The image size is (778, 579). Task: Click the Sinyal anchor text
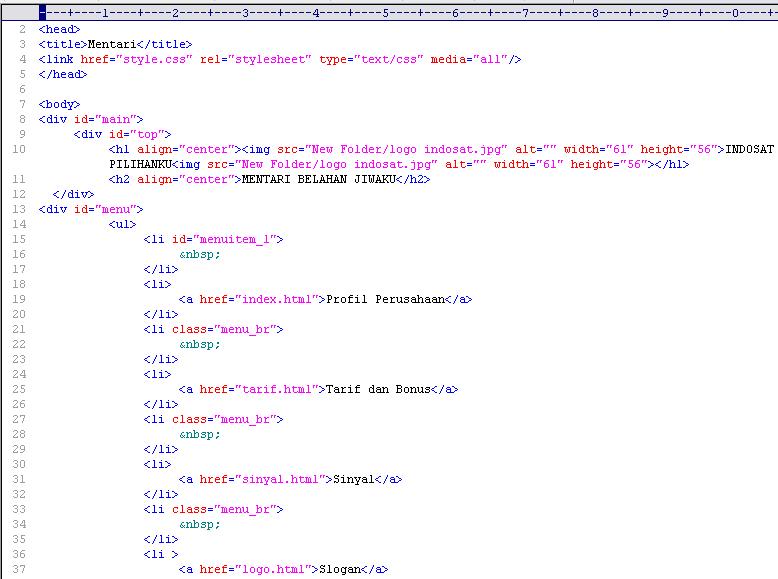354,479
